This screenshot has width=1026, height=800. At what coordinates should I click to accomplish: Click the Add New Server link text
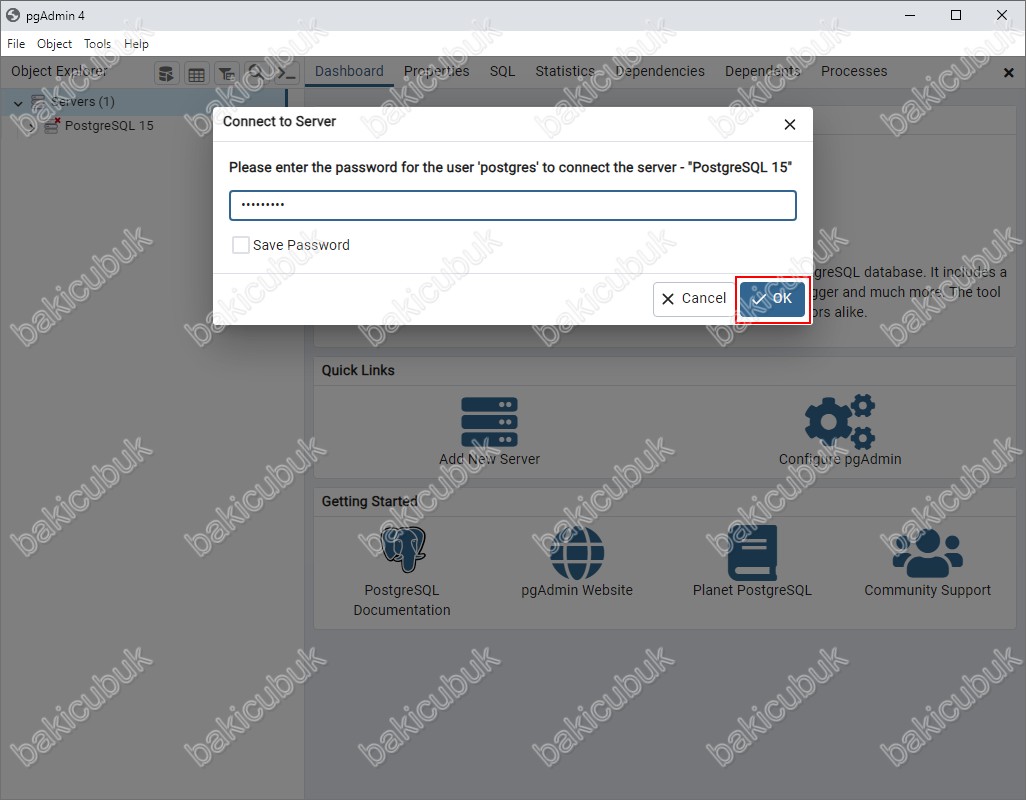[489, 459]
